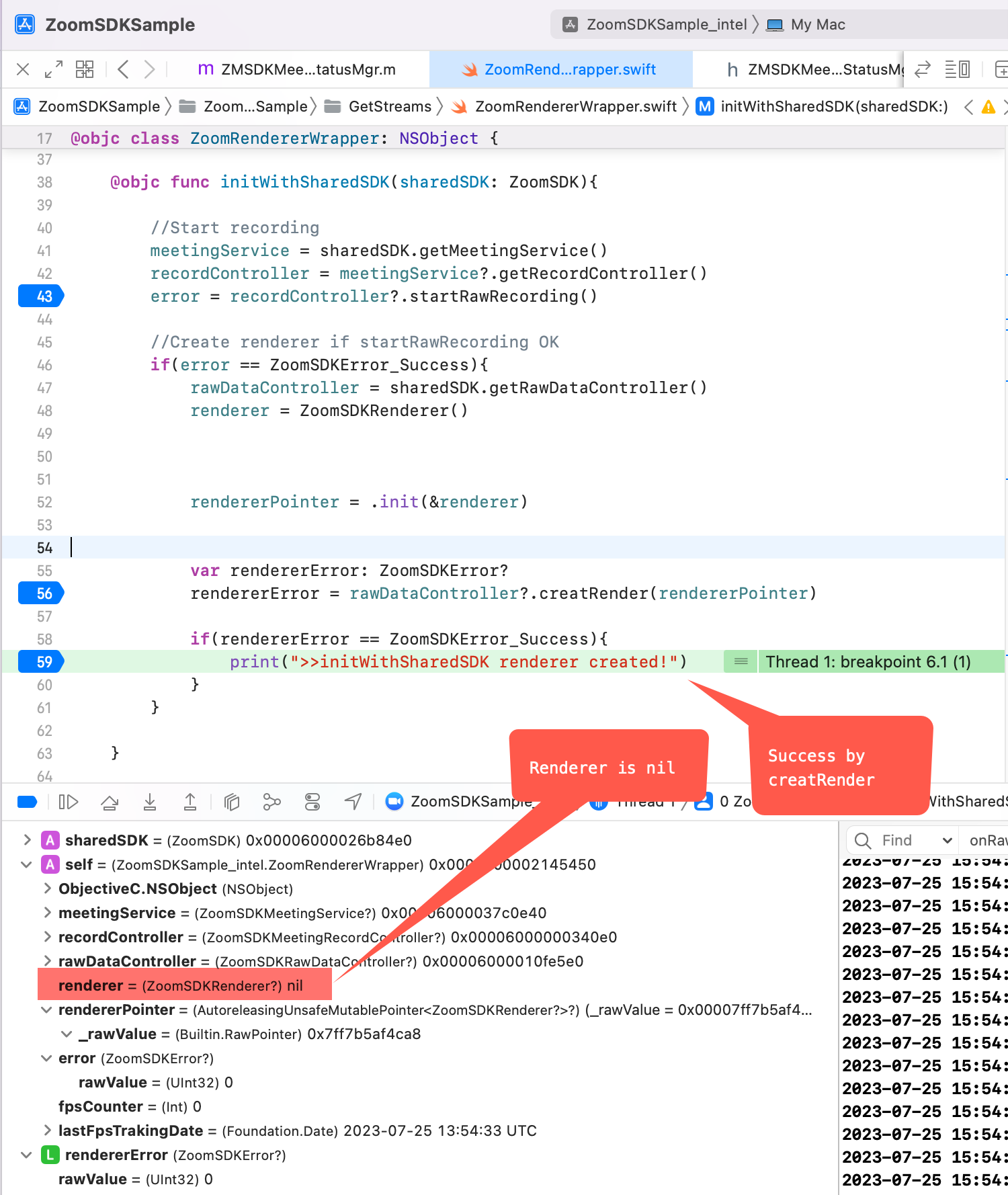Click the green L icon next to rendererError

click(x=50, y=1155)
